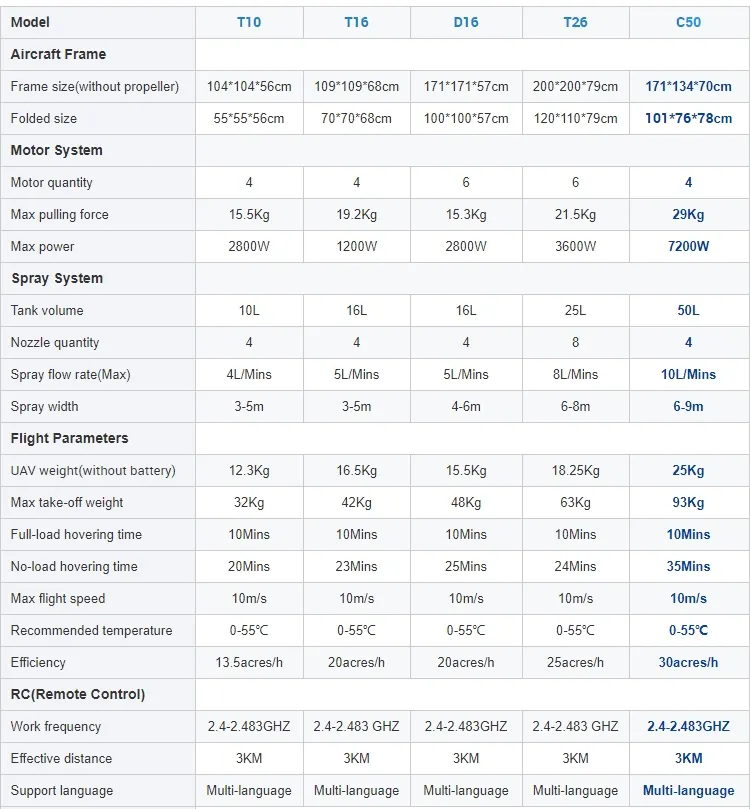Screen dimensions: 750x809
Task: Click the T10 max take-off weight 32Kg
Action: point(249,502)
